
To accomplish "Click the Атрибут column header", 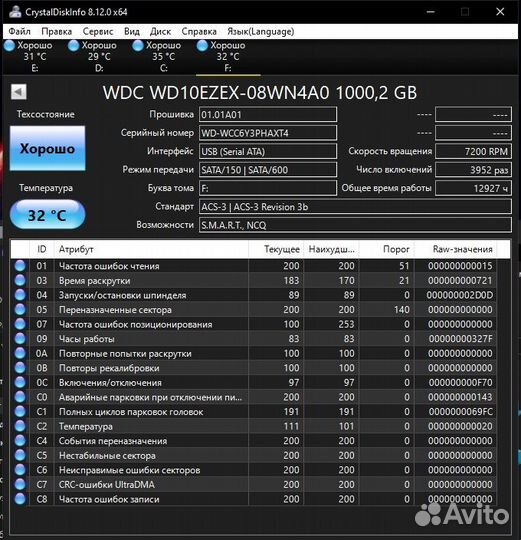I will click(151, 249).
